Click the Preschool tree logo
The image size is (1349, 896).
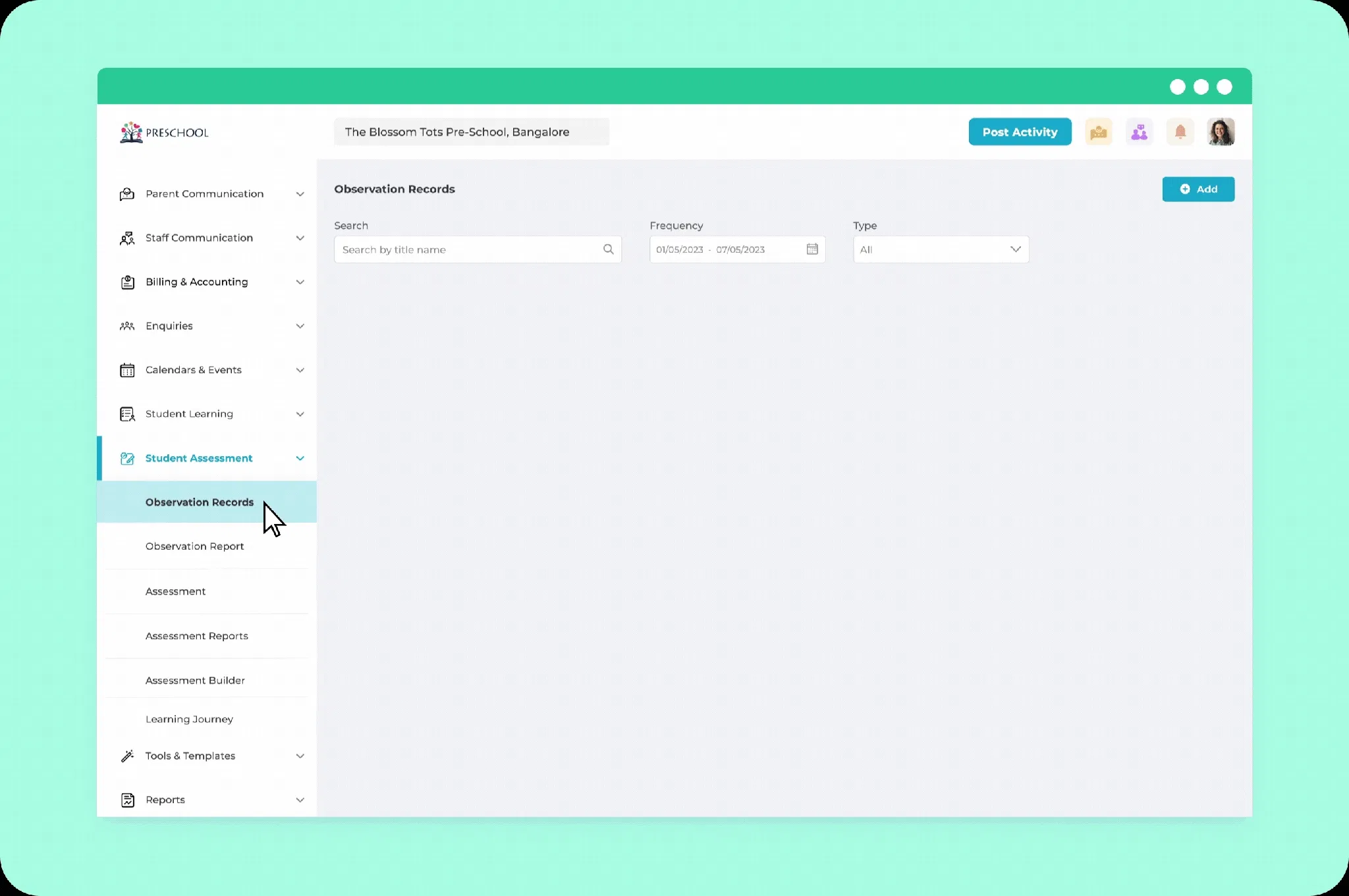(x=131, y=132)
